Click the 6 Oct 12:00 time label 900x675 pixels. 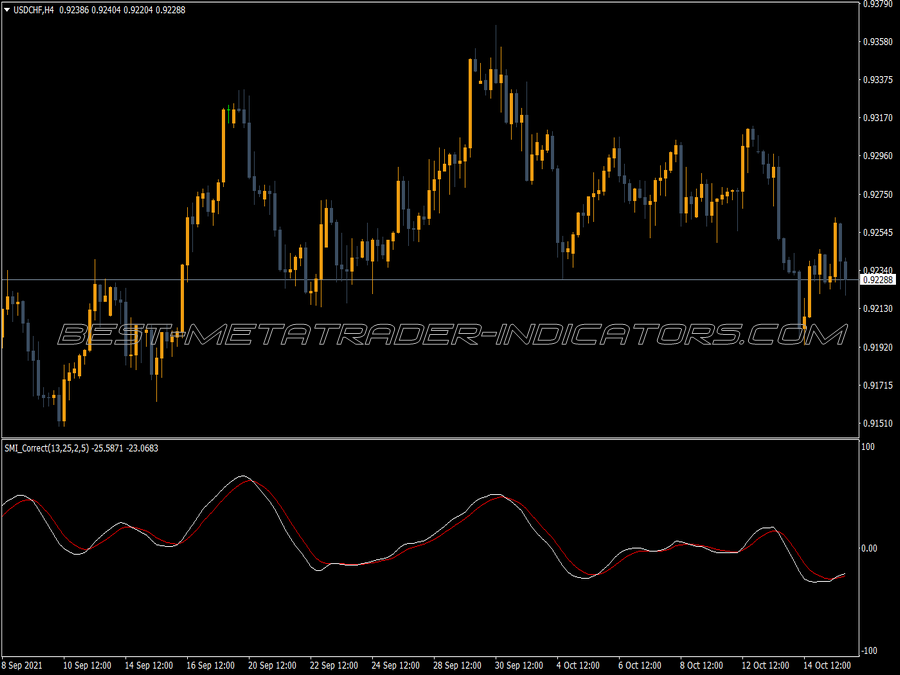639,665
